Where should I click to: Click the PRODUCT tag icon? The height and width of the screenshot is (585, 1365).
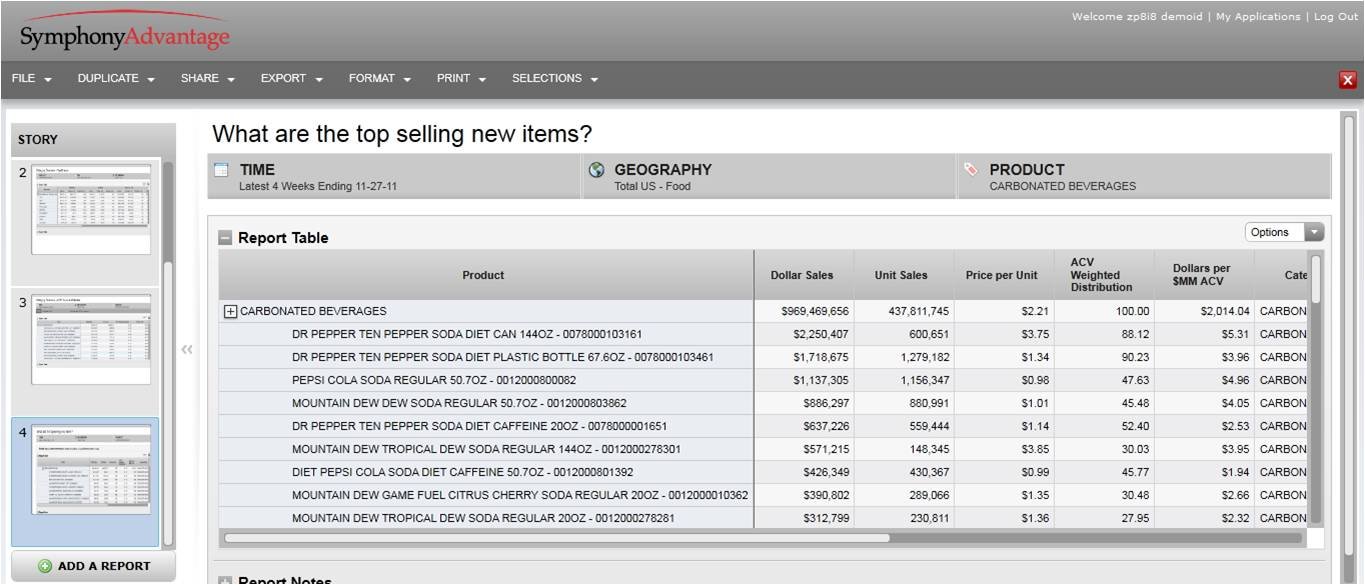971,171
